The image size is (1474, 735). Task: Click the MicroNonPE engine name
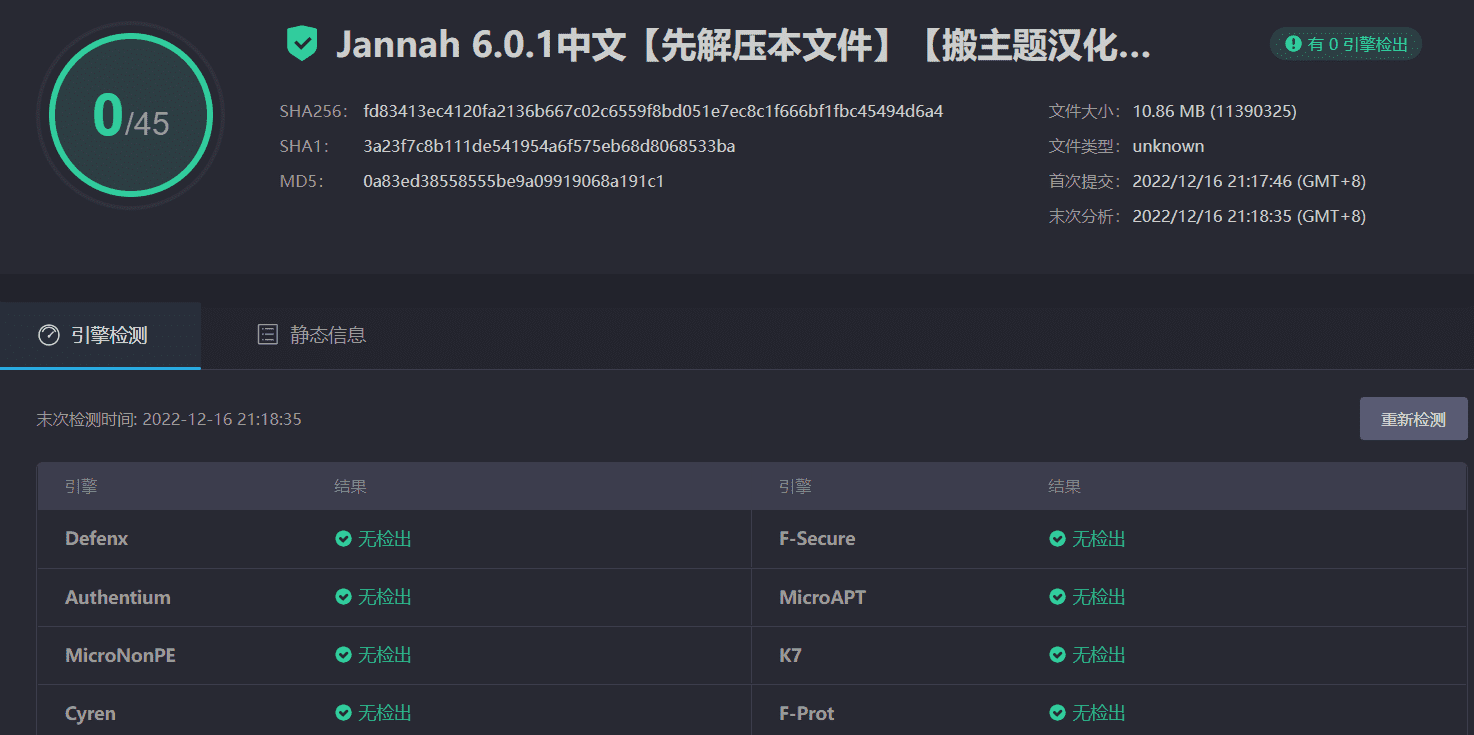pos(120,655)
